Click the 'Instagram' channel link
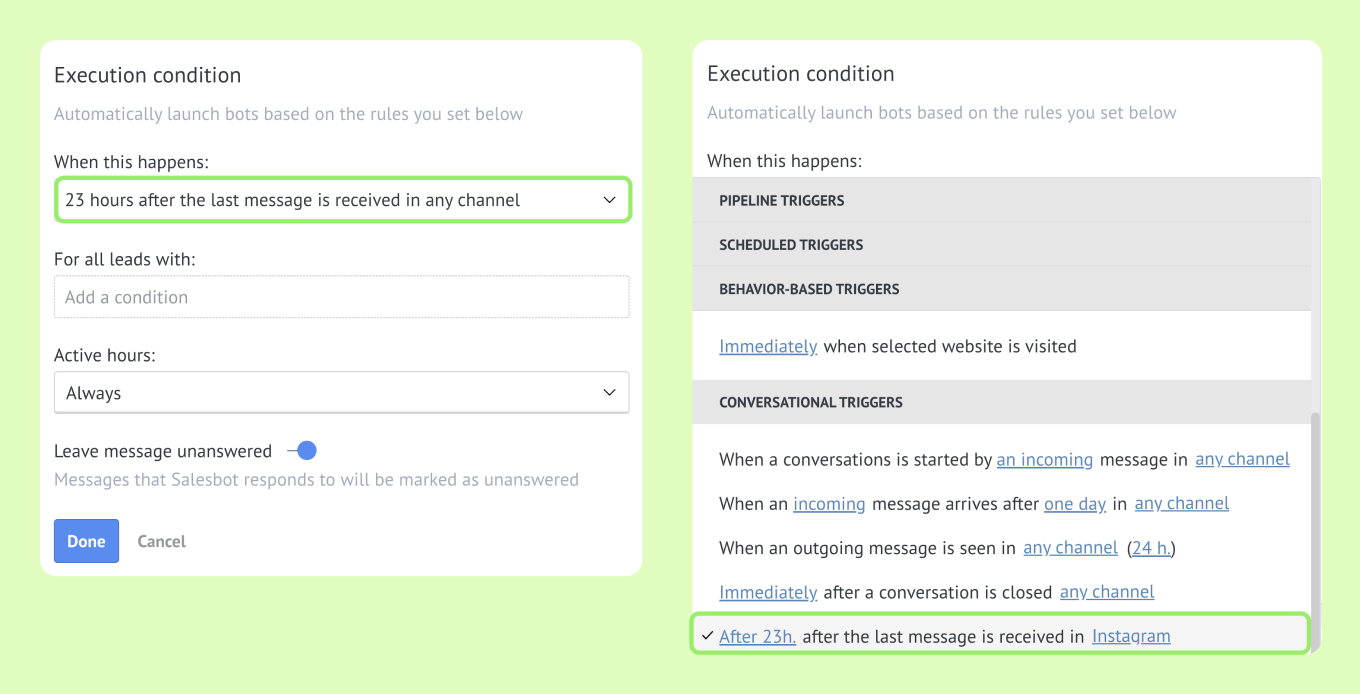The image size is (1360, 694). point(1131,636)
